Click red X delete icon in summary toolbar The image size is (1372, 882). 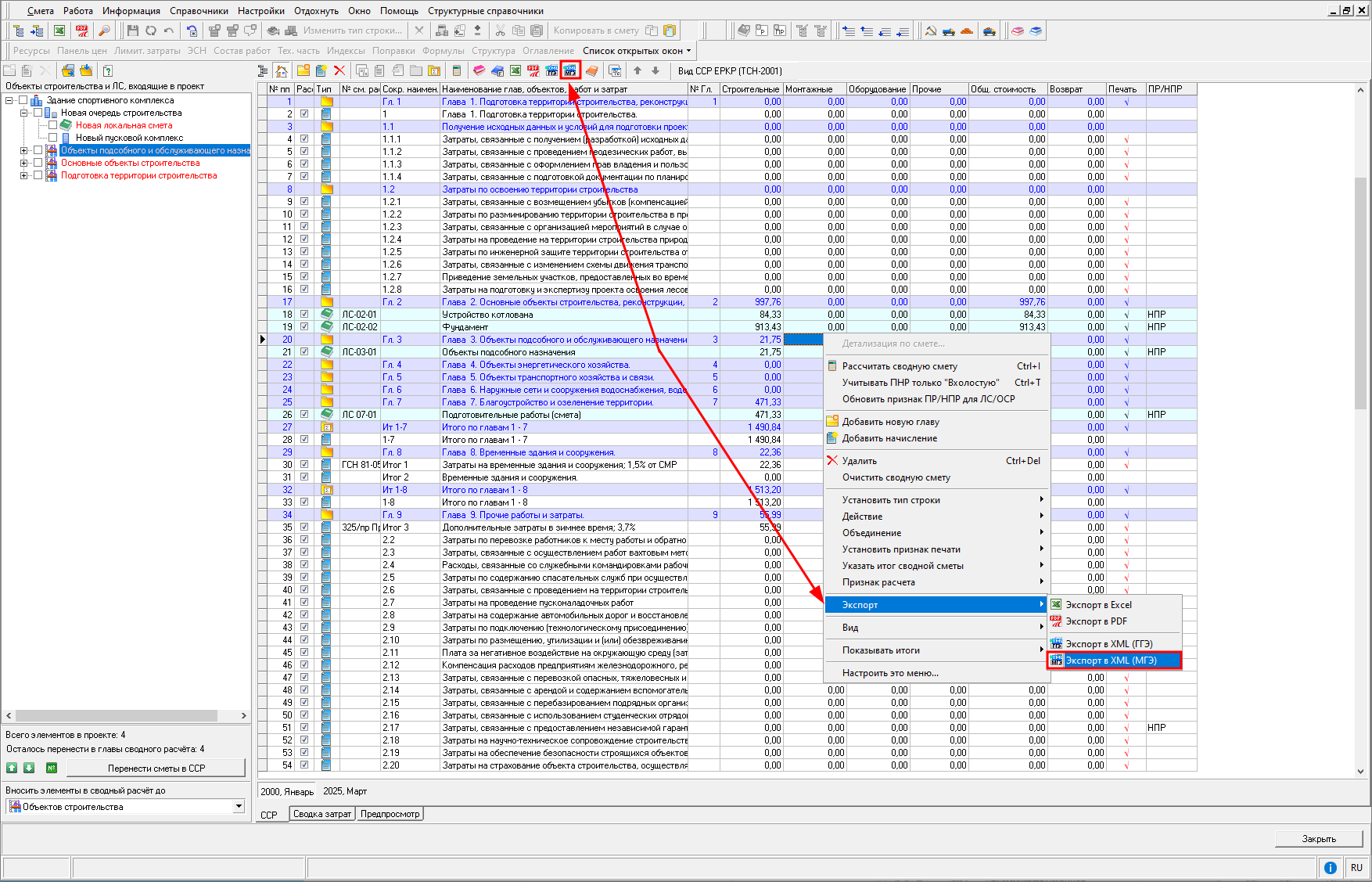coord(339,70)
